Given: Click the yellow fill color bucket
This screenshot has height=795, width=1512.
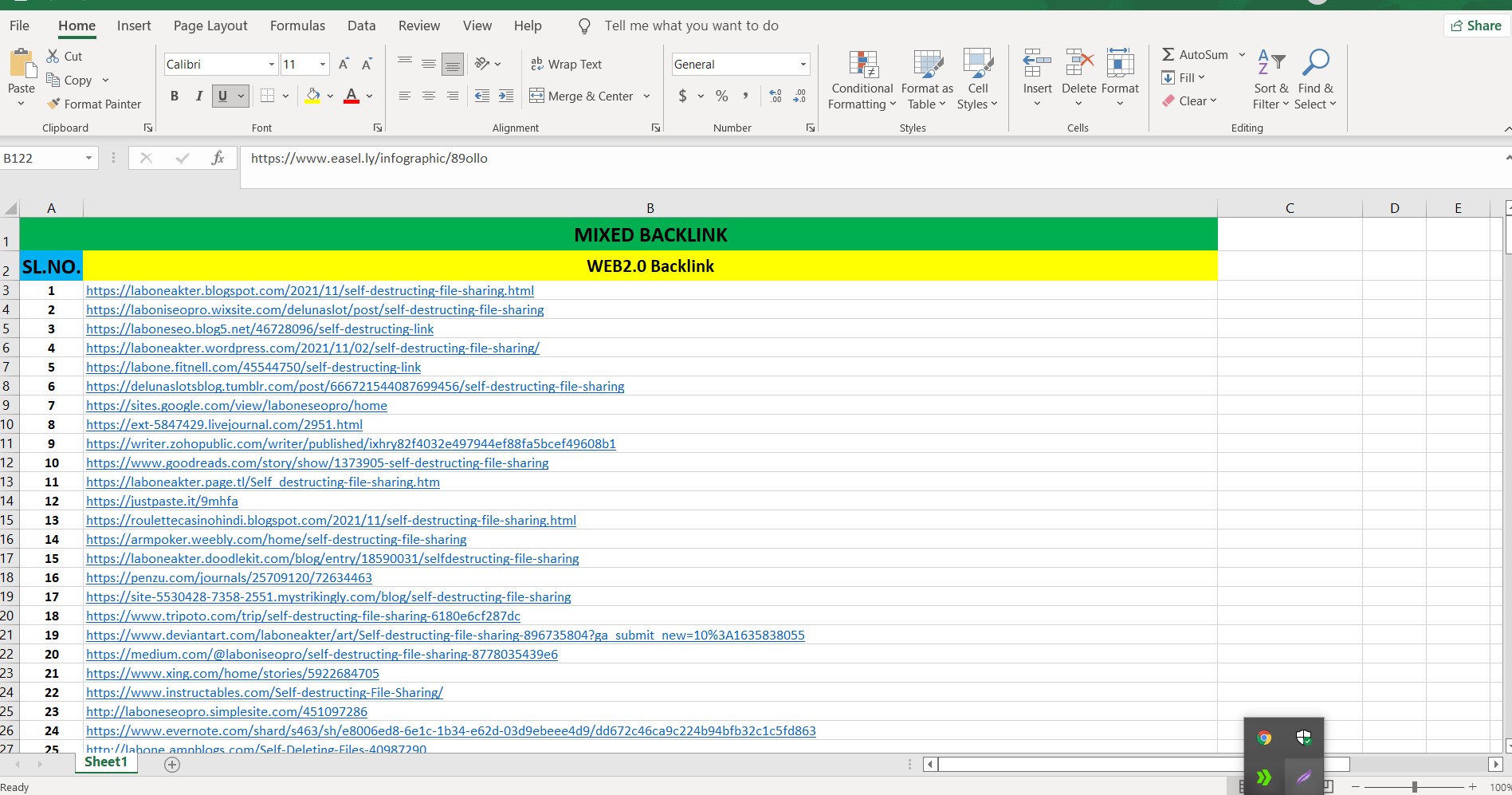Looking at the screenshot, I should (312, 96).
